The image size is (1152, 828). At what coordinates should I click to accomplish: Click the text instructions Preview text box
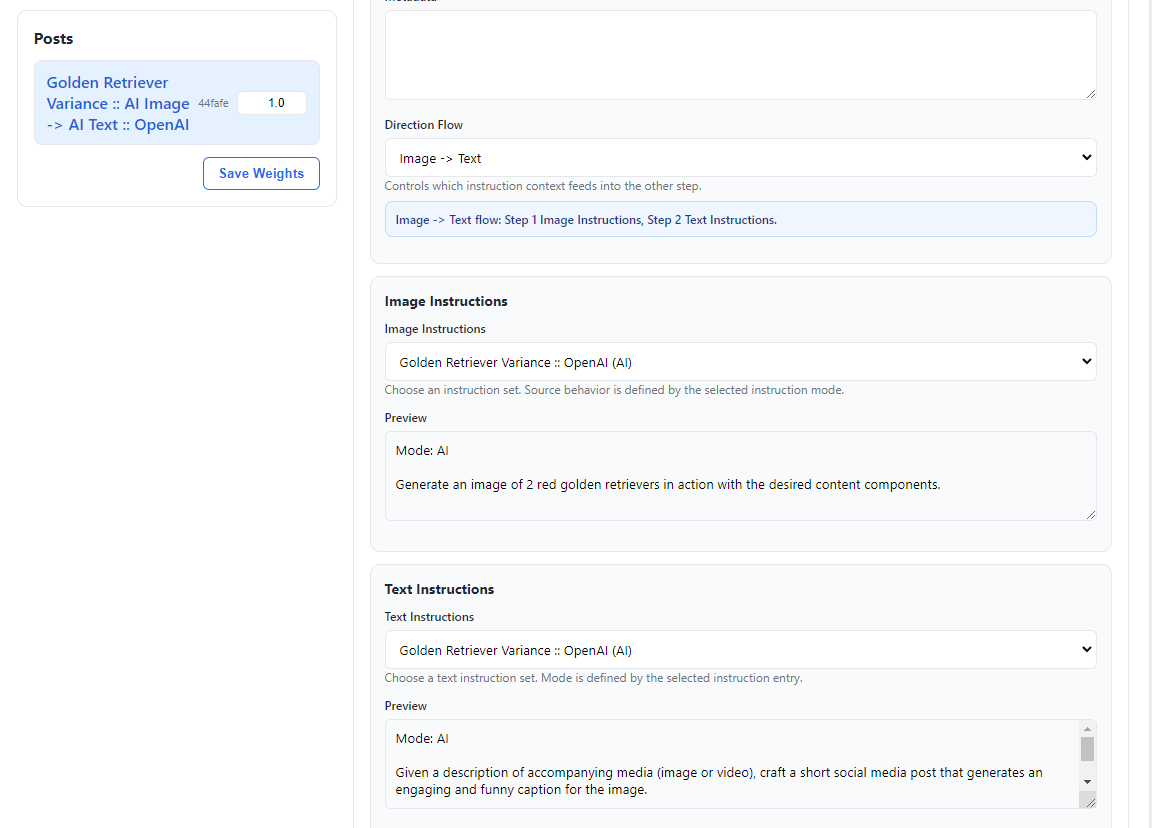tap(730, 764)
